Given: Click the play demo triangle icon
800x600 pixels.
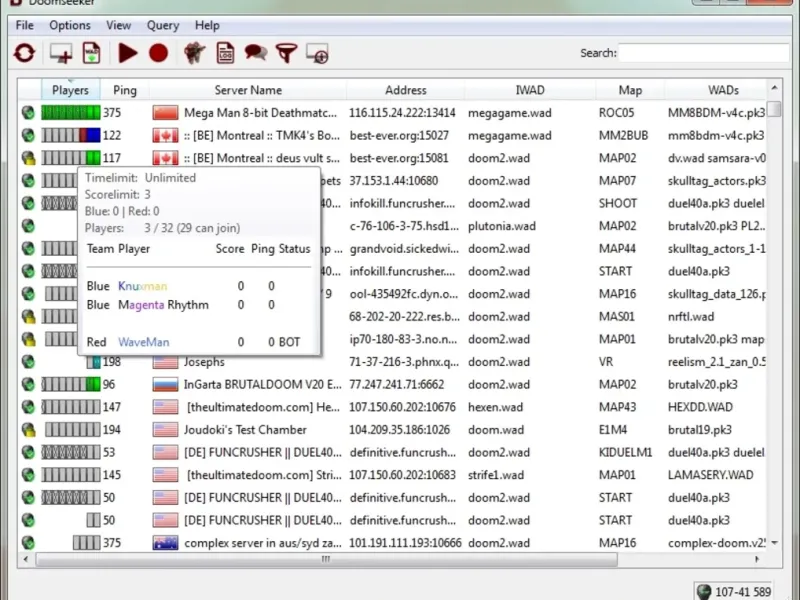Looking at the screenshot, I should pos(128,53).
